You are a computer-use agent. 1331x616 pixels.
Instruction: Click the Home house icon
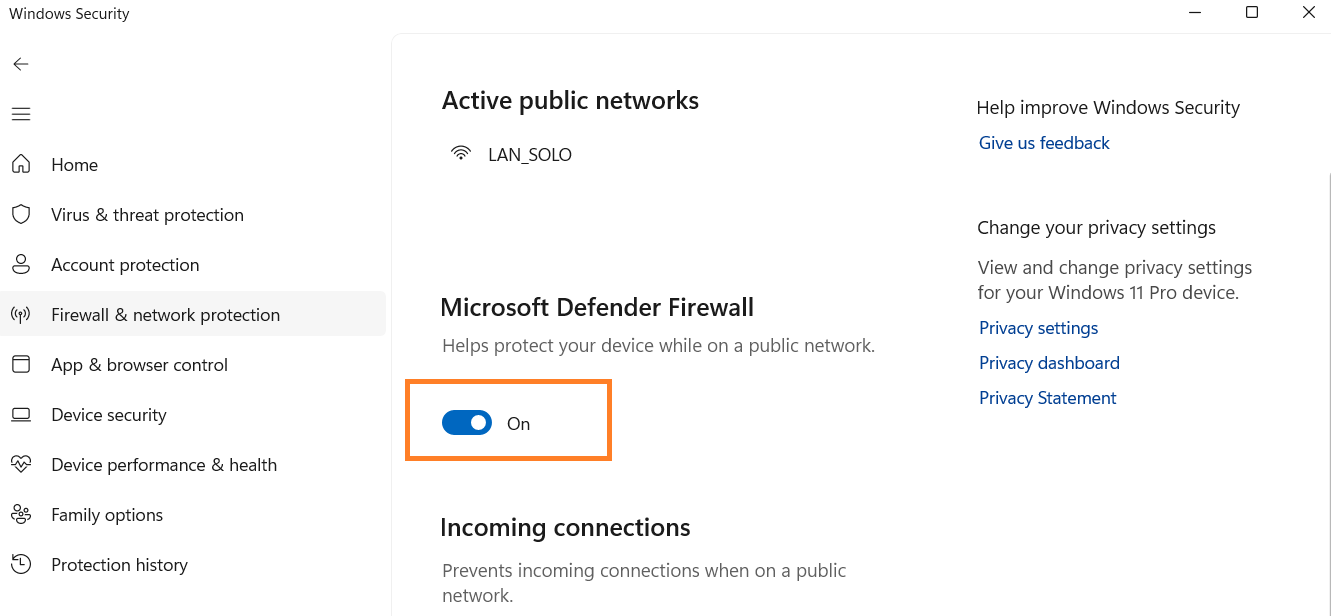click(x=21, y=165)
